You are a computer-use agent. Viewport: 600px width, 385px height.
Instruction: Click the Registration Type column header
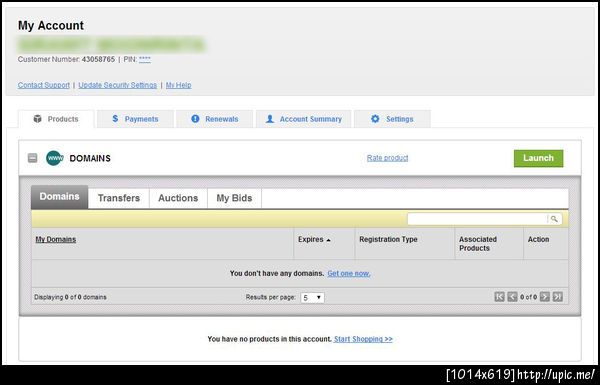pyautogui.click(x=388, y=239)
